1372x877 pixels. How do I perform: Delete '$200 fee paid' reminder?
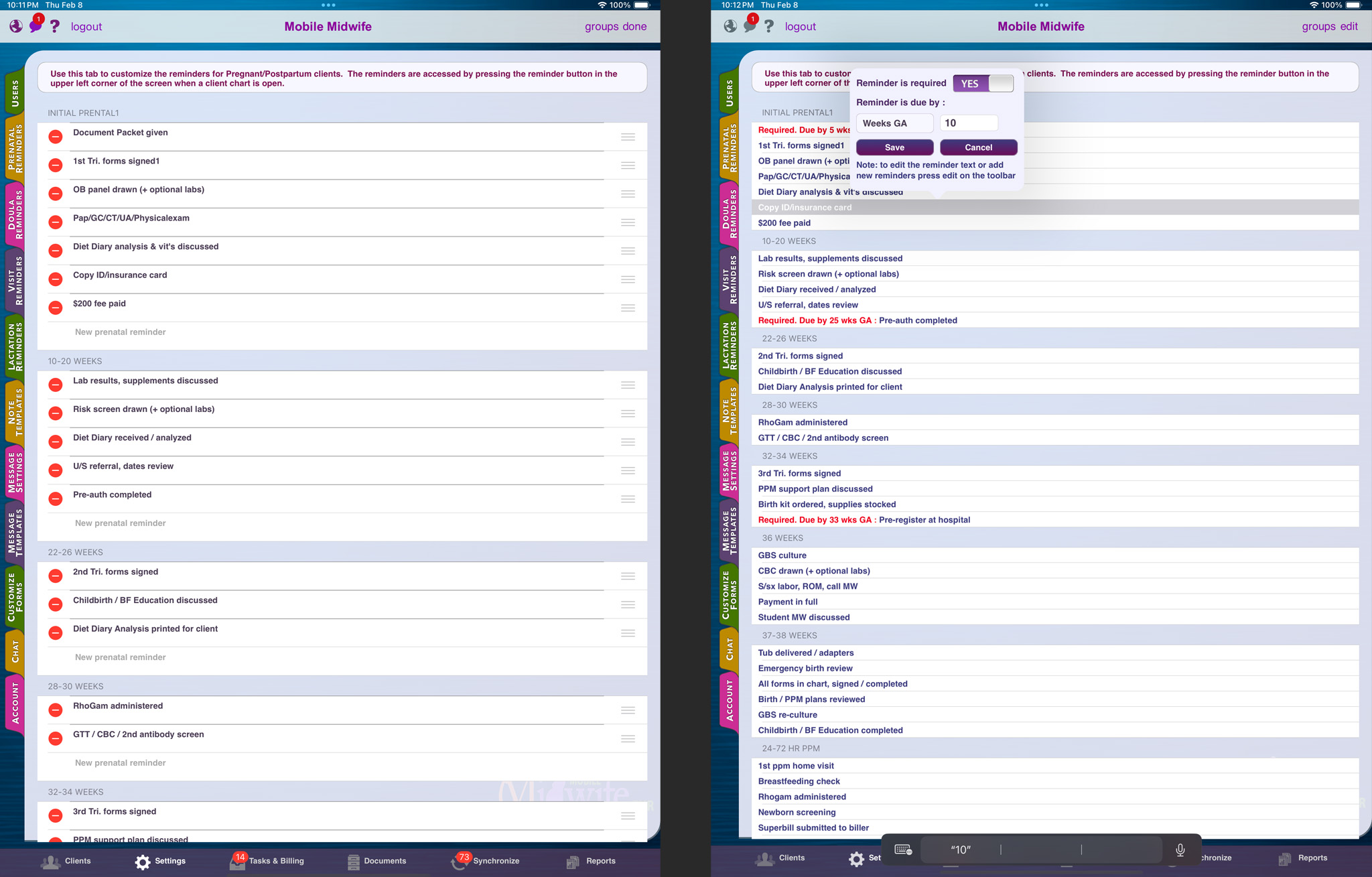56,308
